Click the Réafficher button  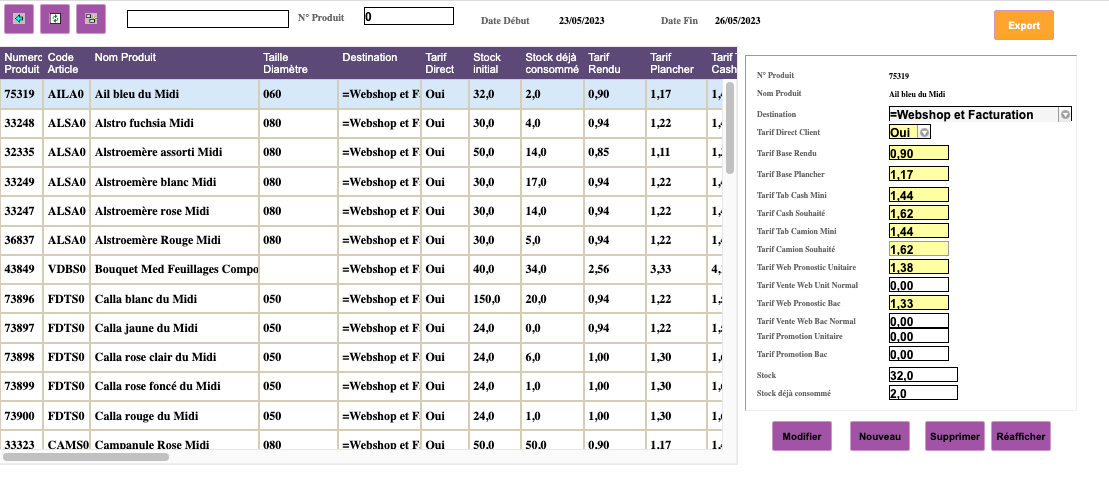pos(1021,436)
